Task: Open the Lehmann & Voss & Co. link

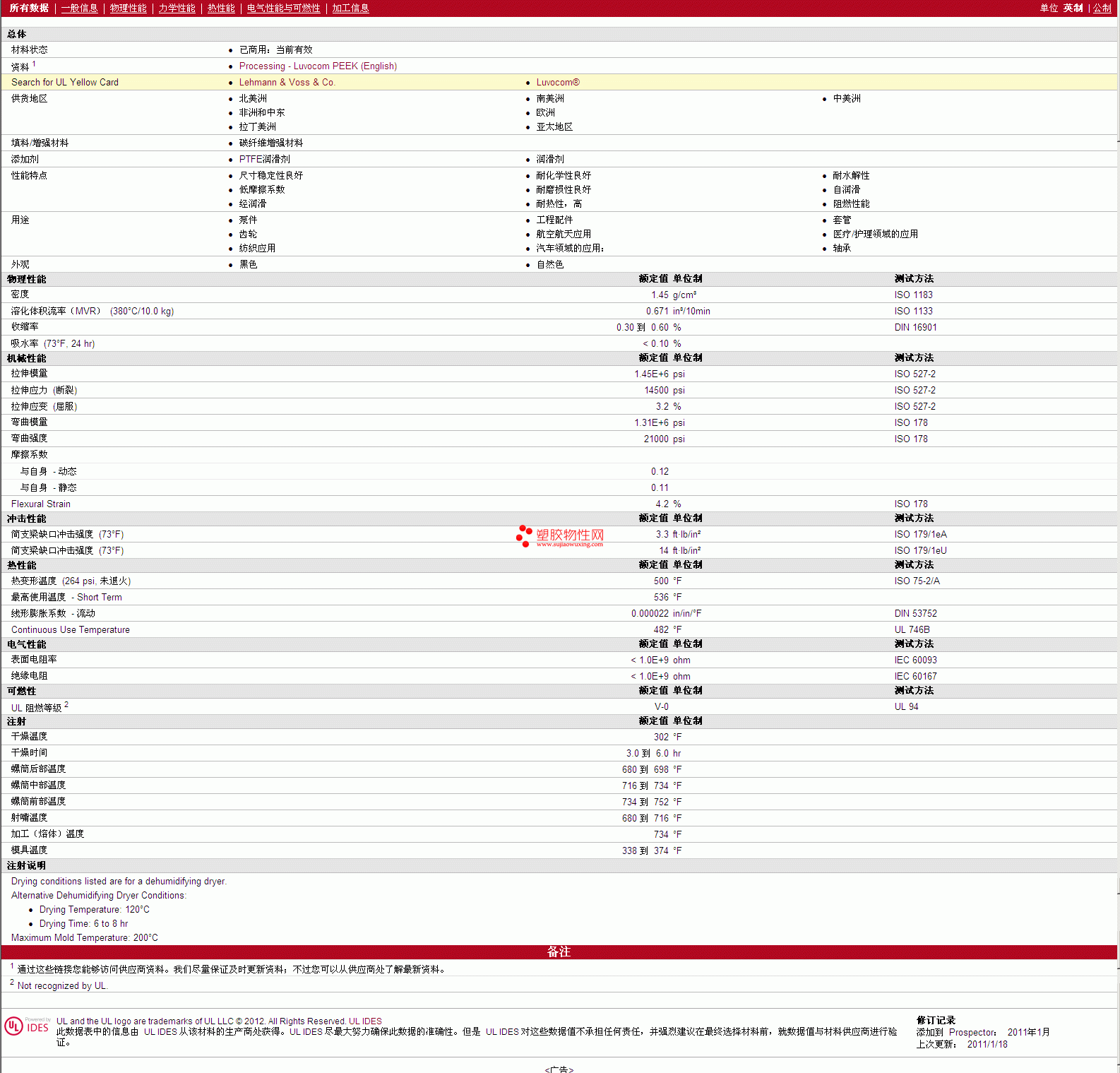Action: (287, 82)
